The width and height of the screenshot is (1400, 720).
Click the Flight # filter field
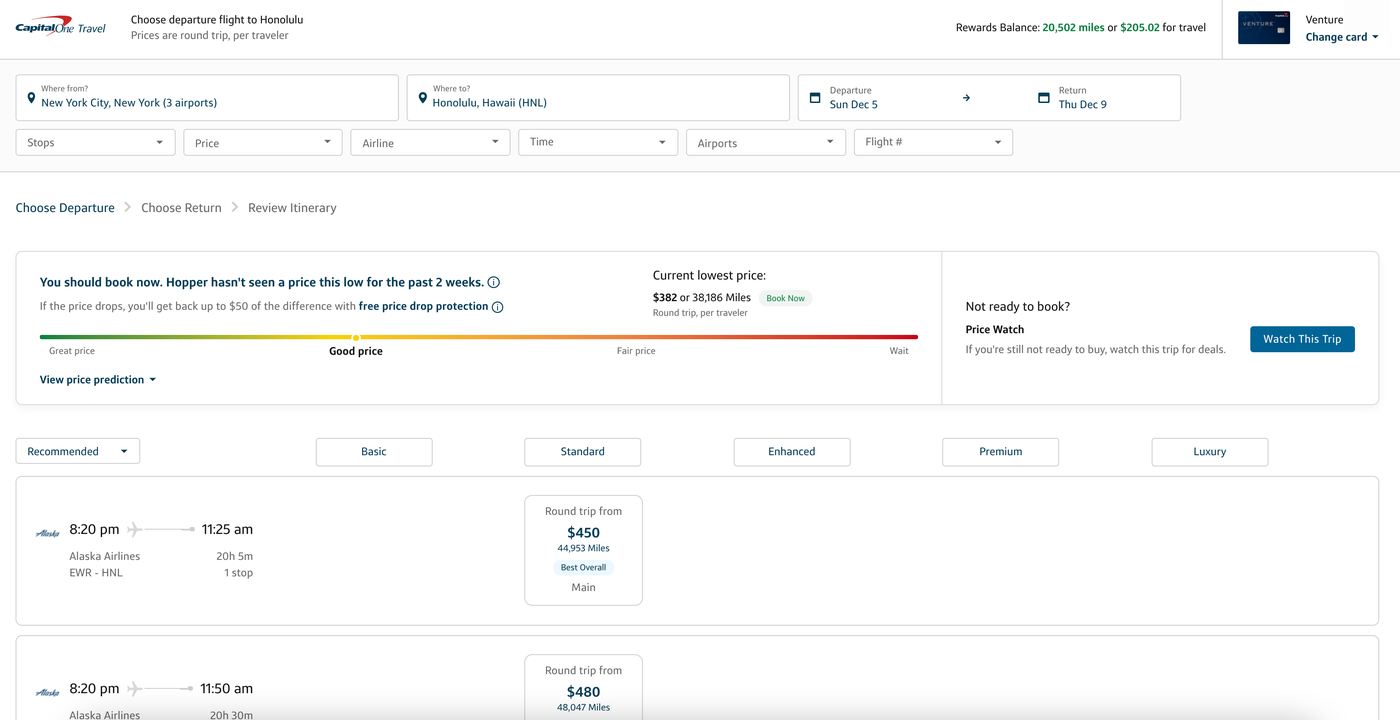[x=932, y=142]
